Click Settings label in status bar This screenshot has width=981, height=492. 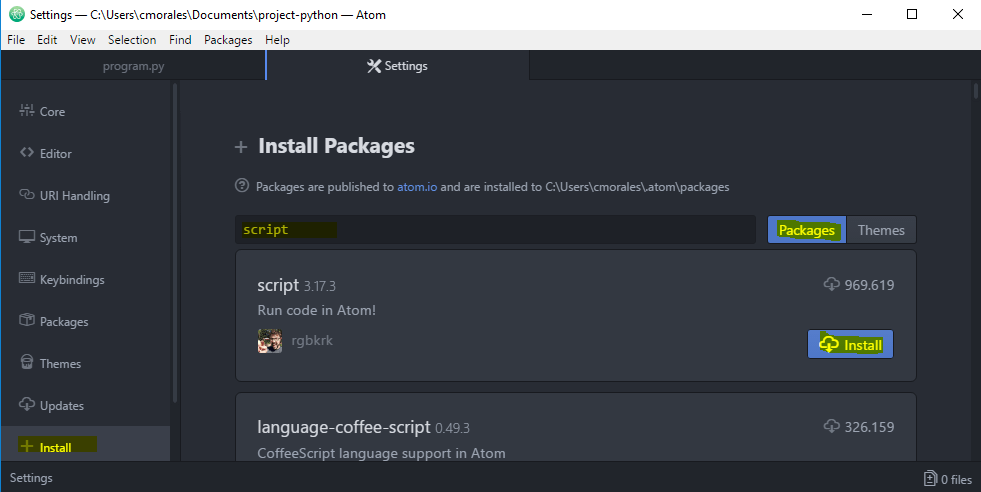click(31, 478)
